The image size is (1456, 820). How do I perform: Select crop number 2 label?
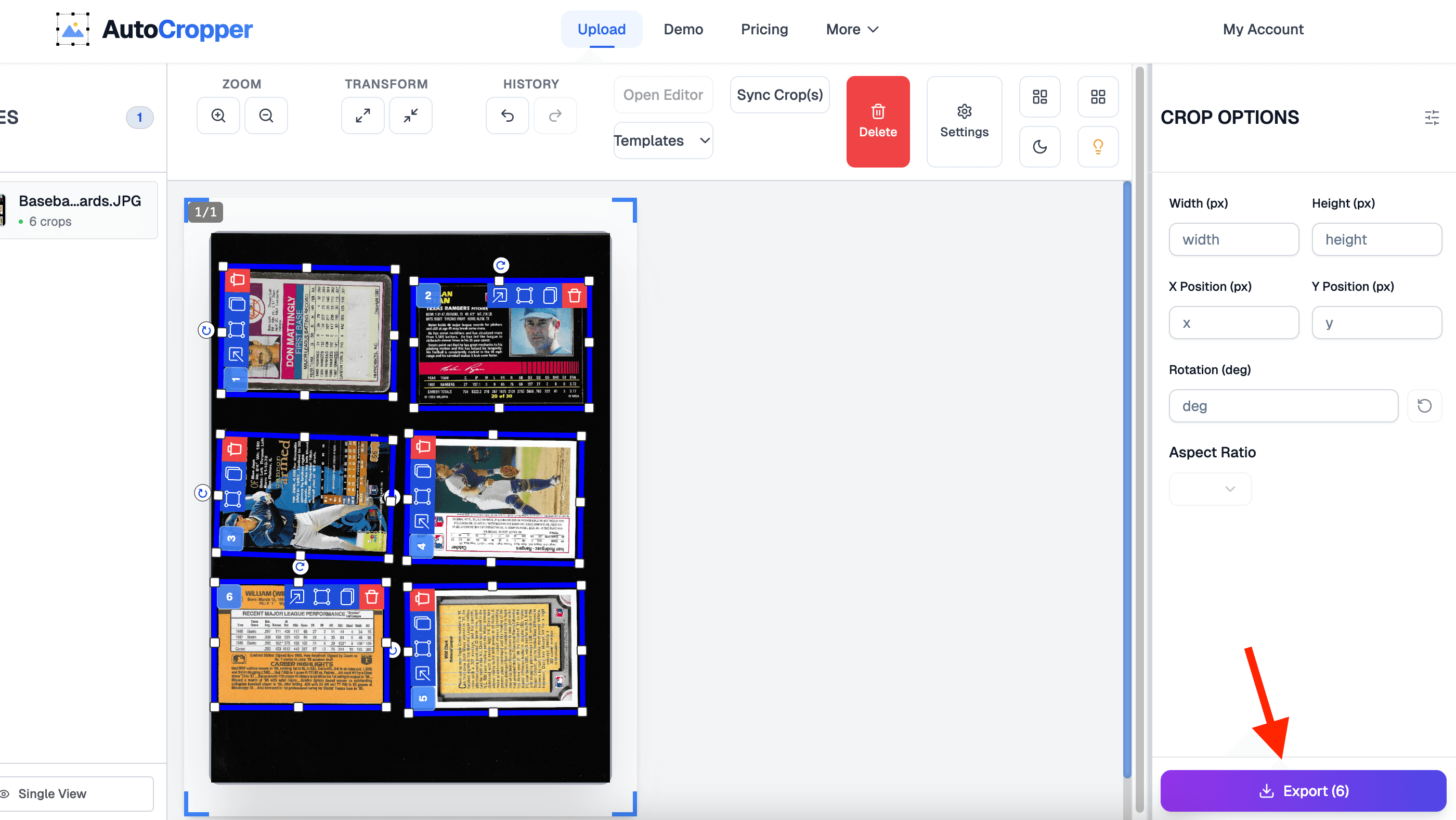point(428,295)
